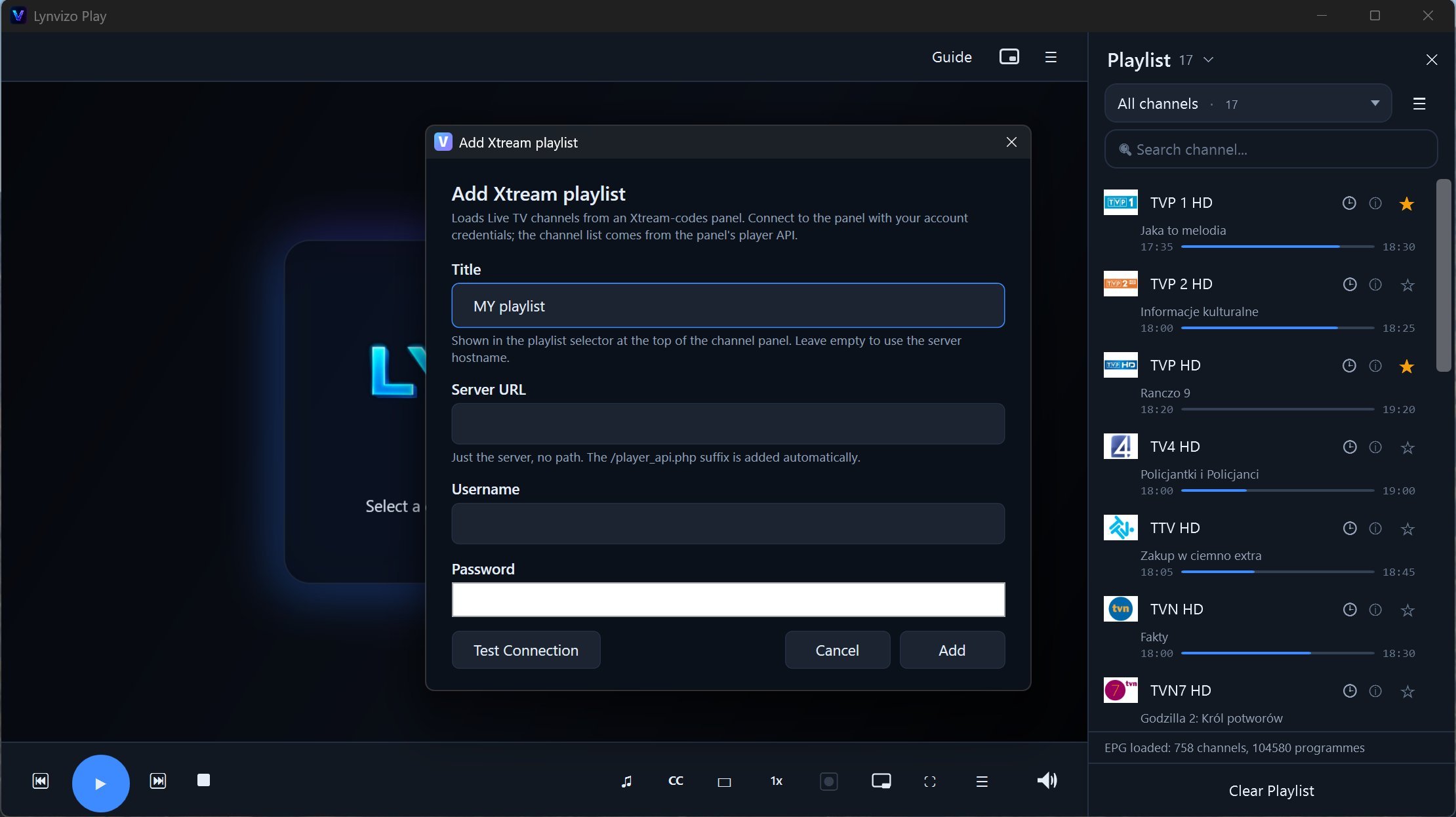Open catch-up clock for TVP 2 HD
Screen dimensions: 1456x817
1349,285
